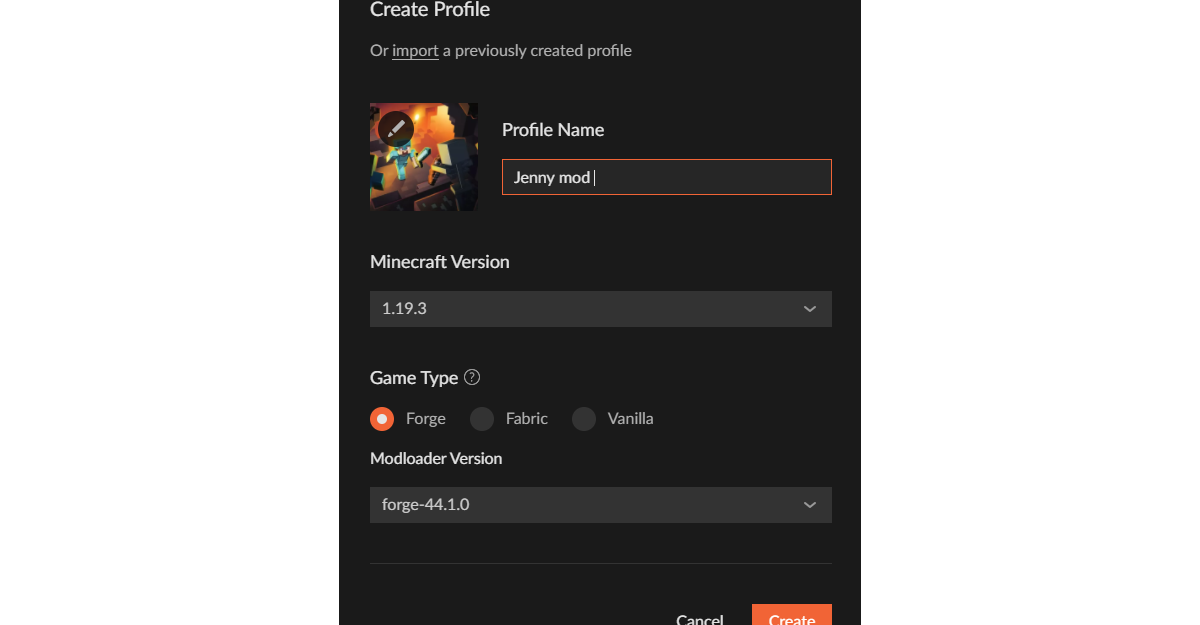The width and height of the screenshot is (1200, 625).
Task: Click the Minecraft Version dropdown chevron arrow
Action: click(810, 309)
